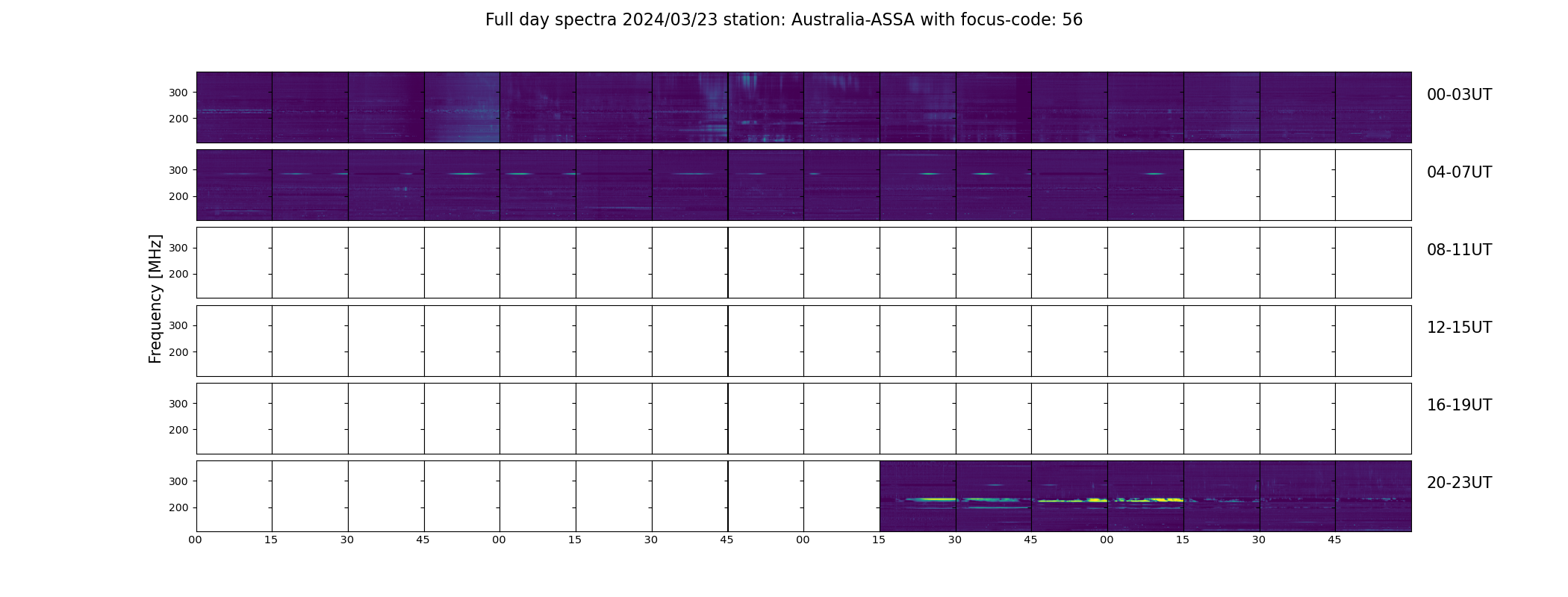Select the 04-07UT row label
This screenshot has height=597, width=1568.
click(1459, 172)
